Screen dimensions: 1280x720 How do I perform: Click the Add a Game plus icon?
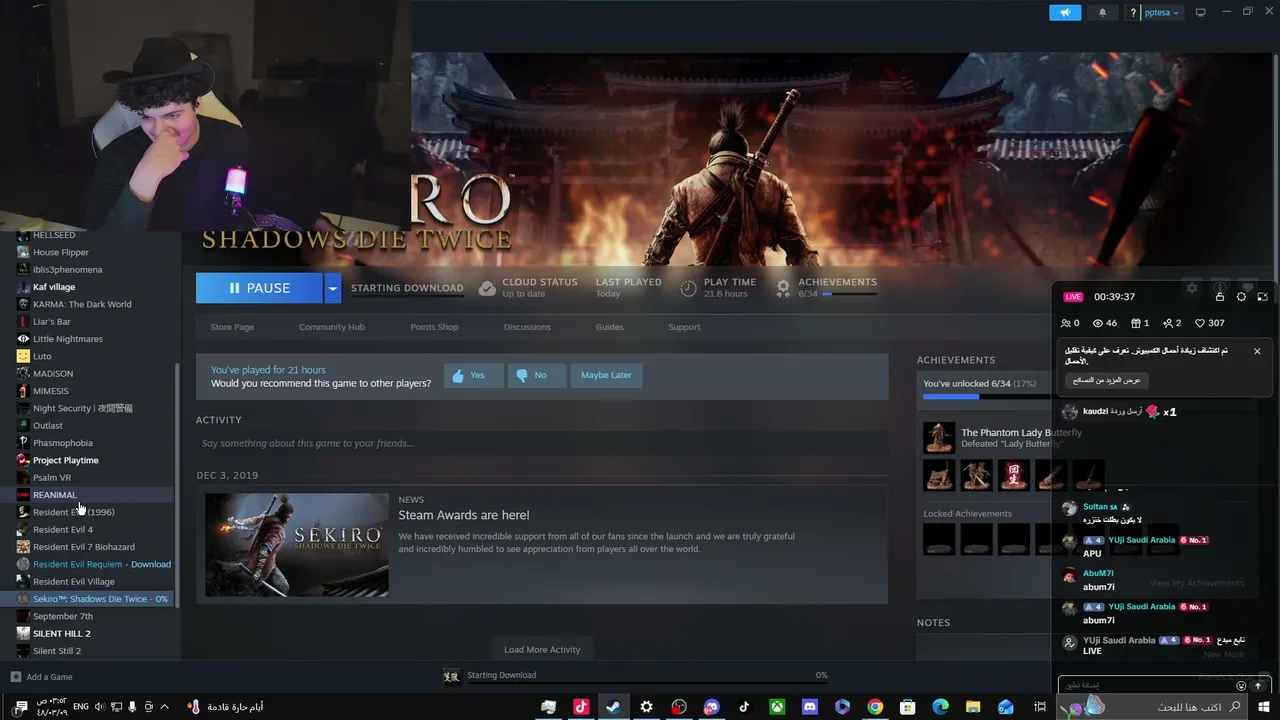pyautogui.click(x=16, y=677)
